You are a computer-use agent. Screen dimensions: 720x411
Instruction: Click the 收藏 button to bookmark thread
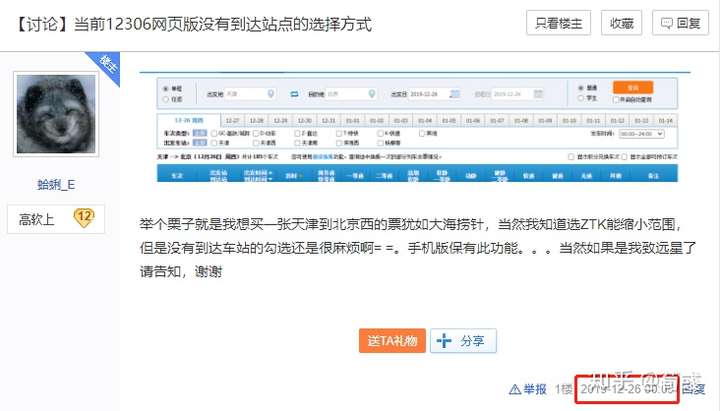pyautogui.click(x=621, y=23)
